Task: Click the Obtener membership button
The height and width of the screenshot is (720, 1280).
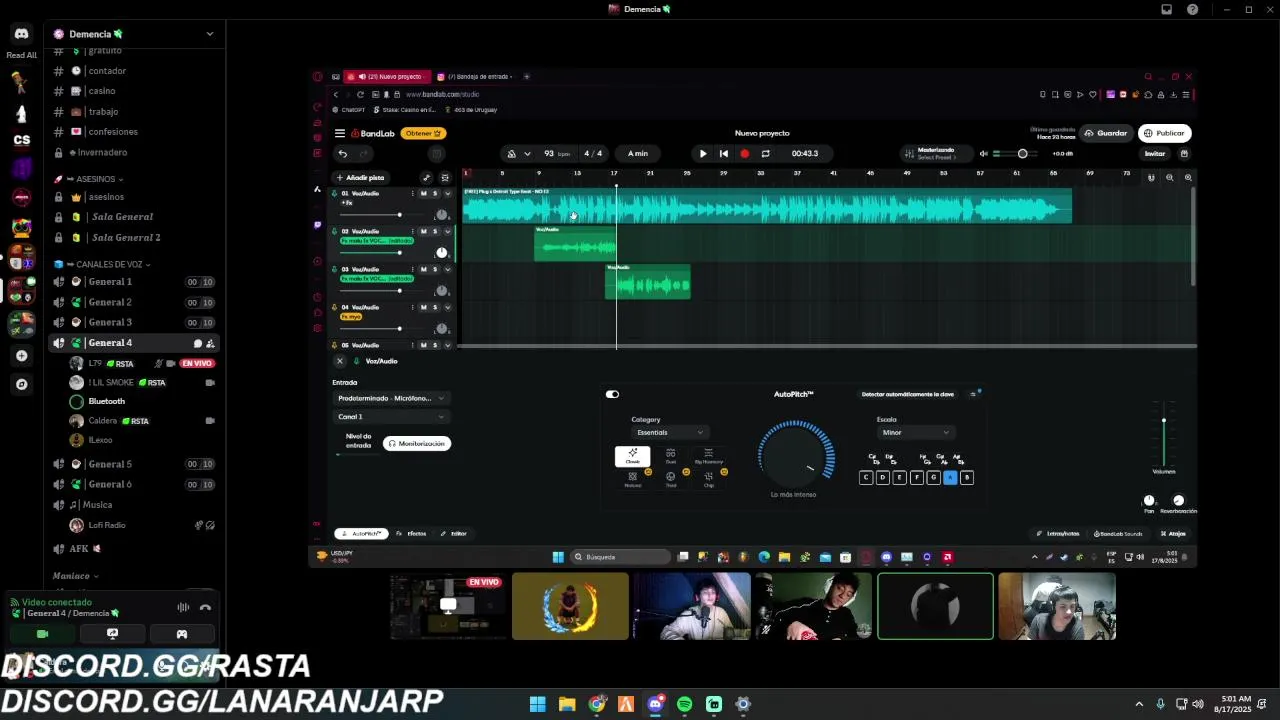Action: pyautogui.click(x=423, y=133)
